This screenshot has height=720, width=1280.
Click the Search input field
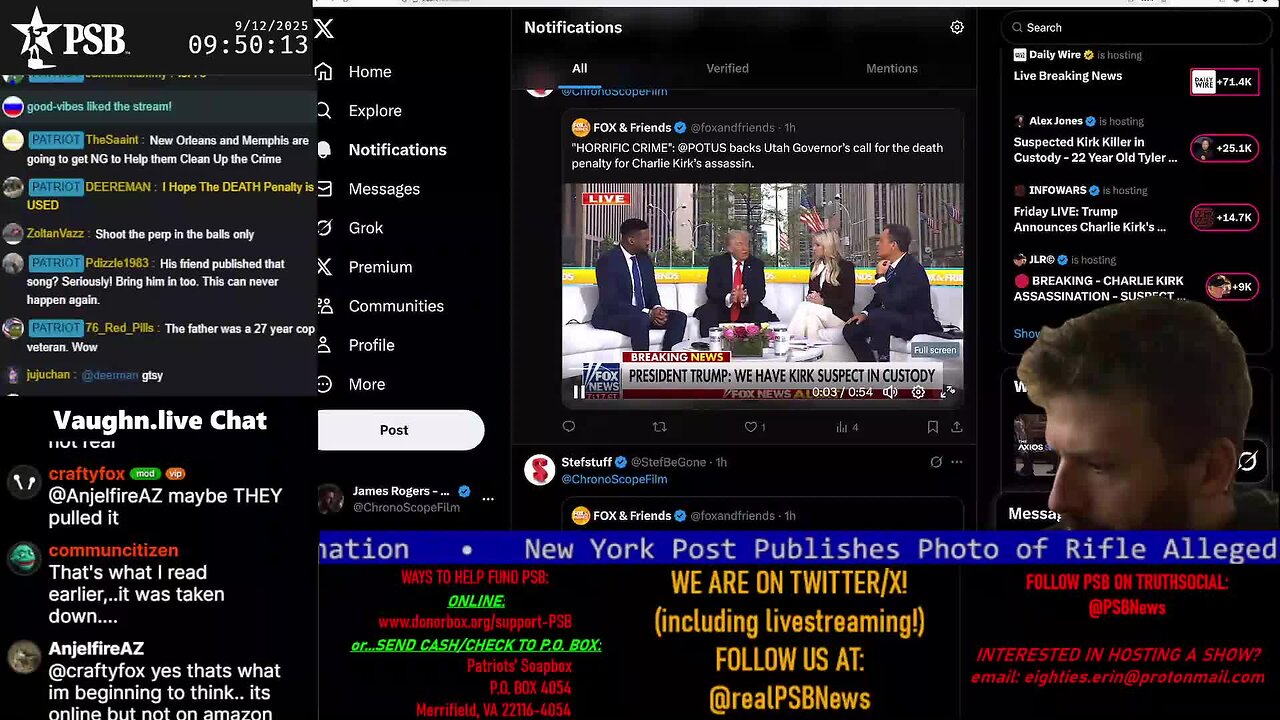pos(1135,28)
